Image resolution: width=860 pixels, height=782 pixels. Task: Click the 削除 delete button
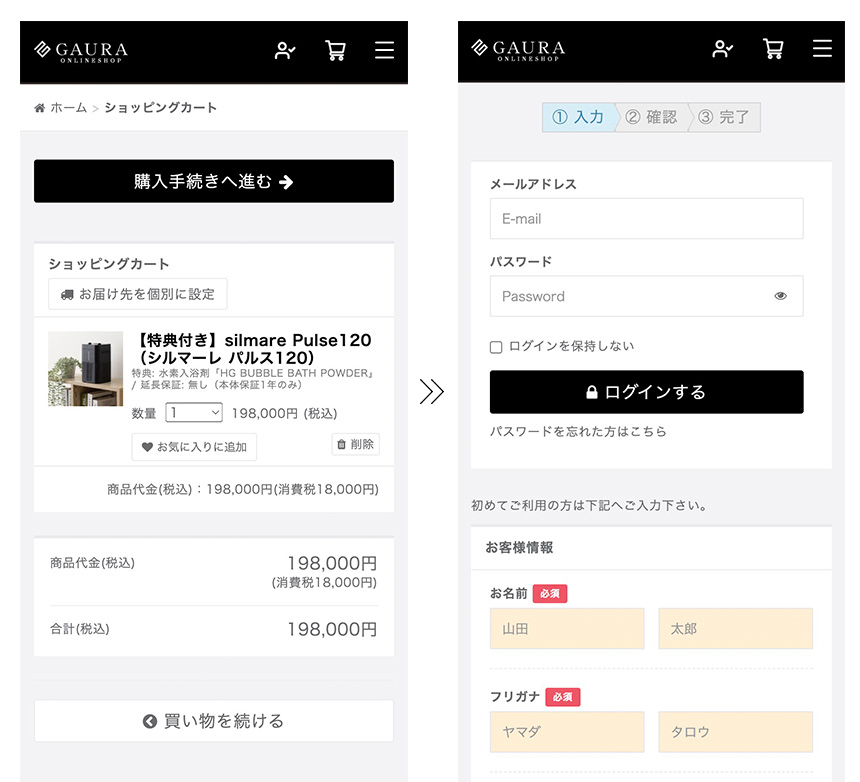pos(355,444)
